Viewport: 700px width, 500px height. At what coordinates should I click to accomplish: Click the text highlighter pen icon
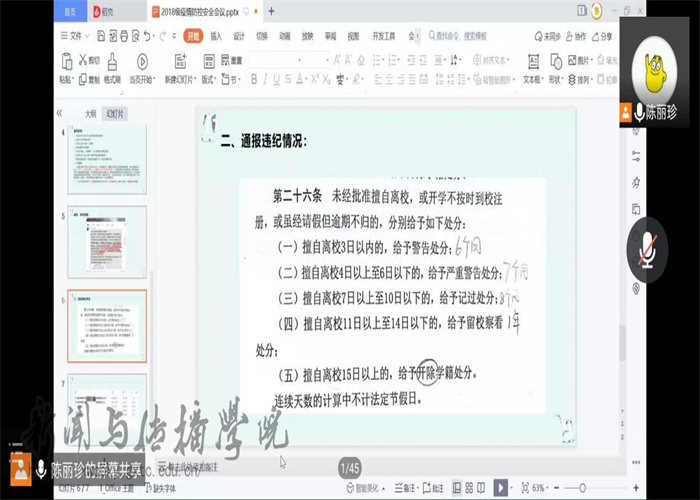(356, 79)
